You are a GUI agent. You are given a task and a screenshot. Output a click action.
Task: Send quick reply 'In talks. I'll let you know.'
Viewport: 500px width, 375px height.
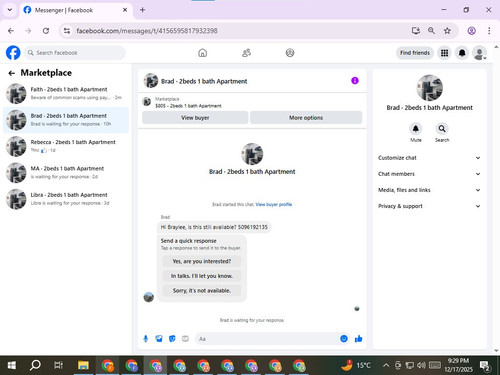202,276
